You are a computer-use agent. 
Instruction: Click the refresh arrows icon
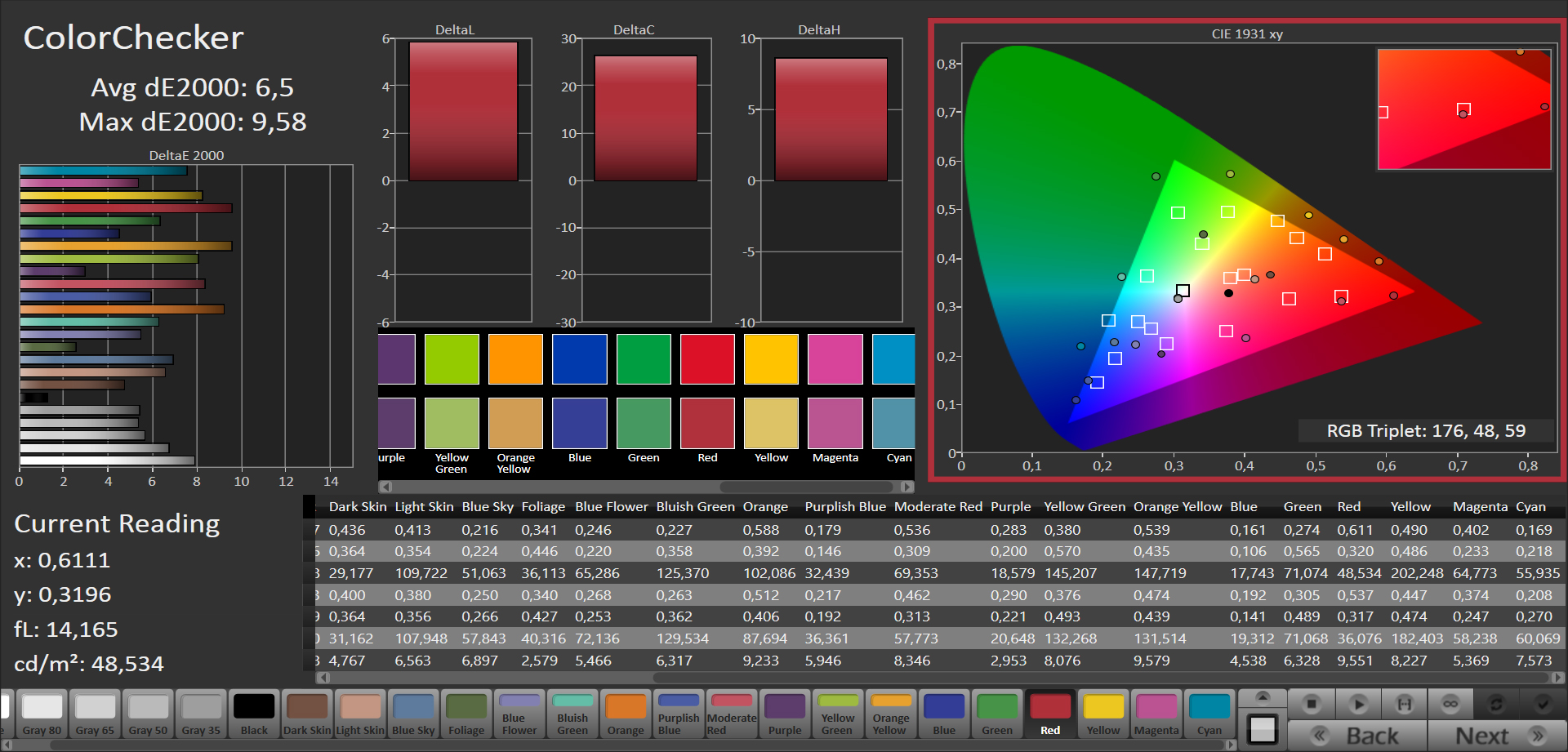1496,704
